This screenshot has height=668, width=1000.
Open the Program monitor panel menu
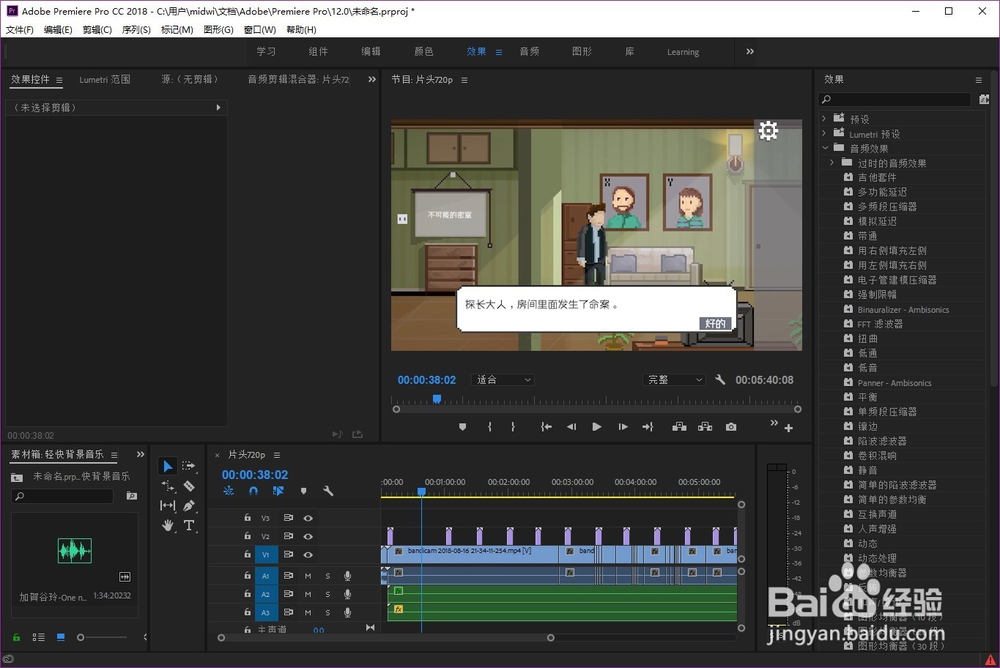pyautogui.click(x=464, y=80)
